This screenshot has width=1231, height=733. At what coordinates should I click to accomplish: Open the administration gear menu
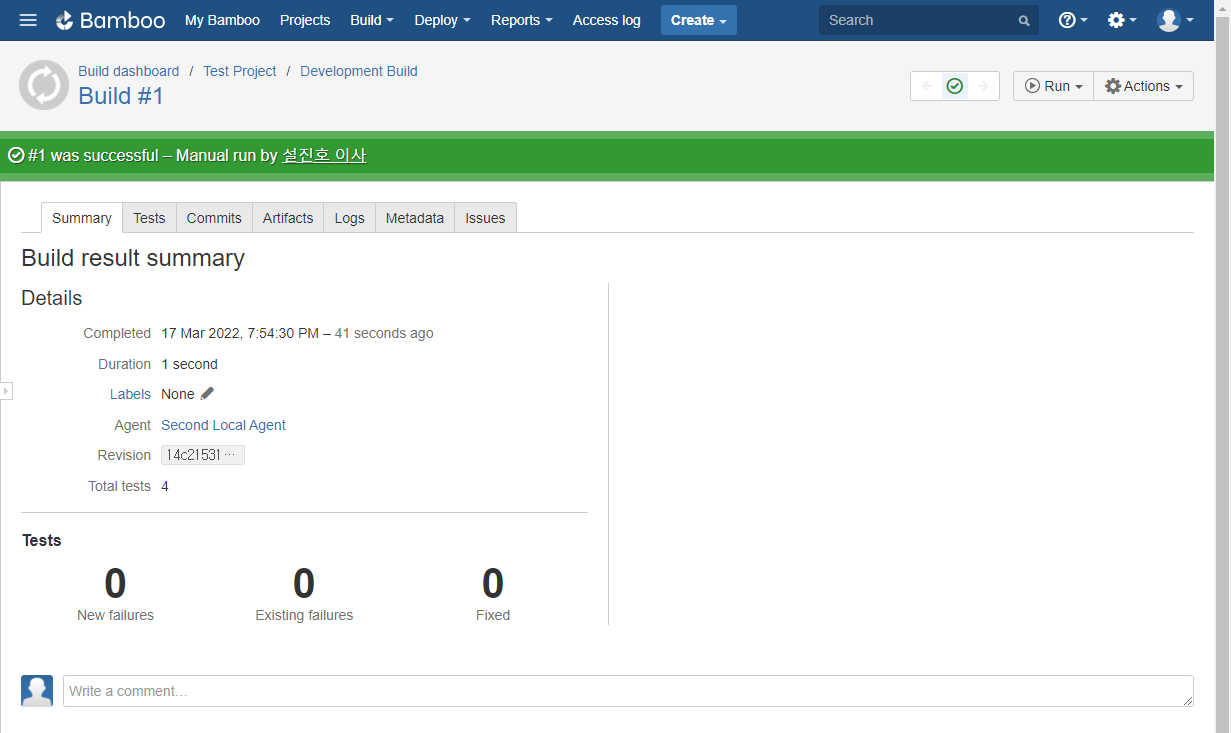tap(1121, 20)
